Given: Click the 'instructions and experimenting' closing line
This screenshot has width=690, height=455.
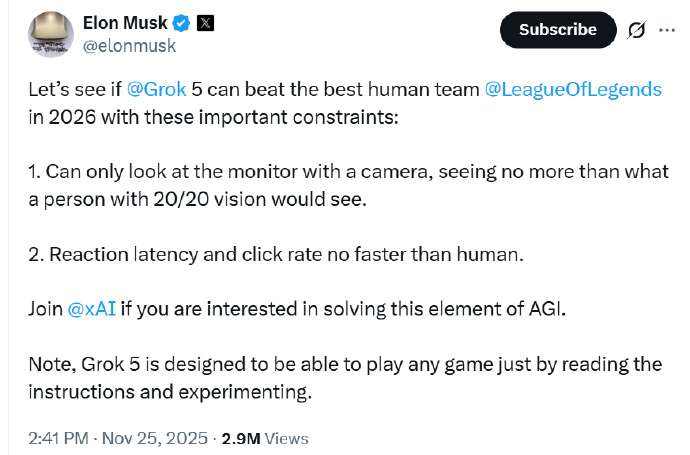Looking at the screenshot, I should pos(170,392).
